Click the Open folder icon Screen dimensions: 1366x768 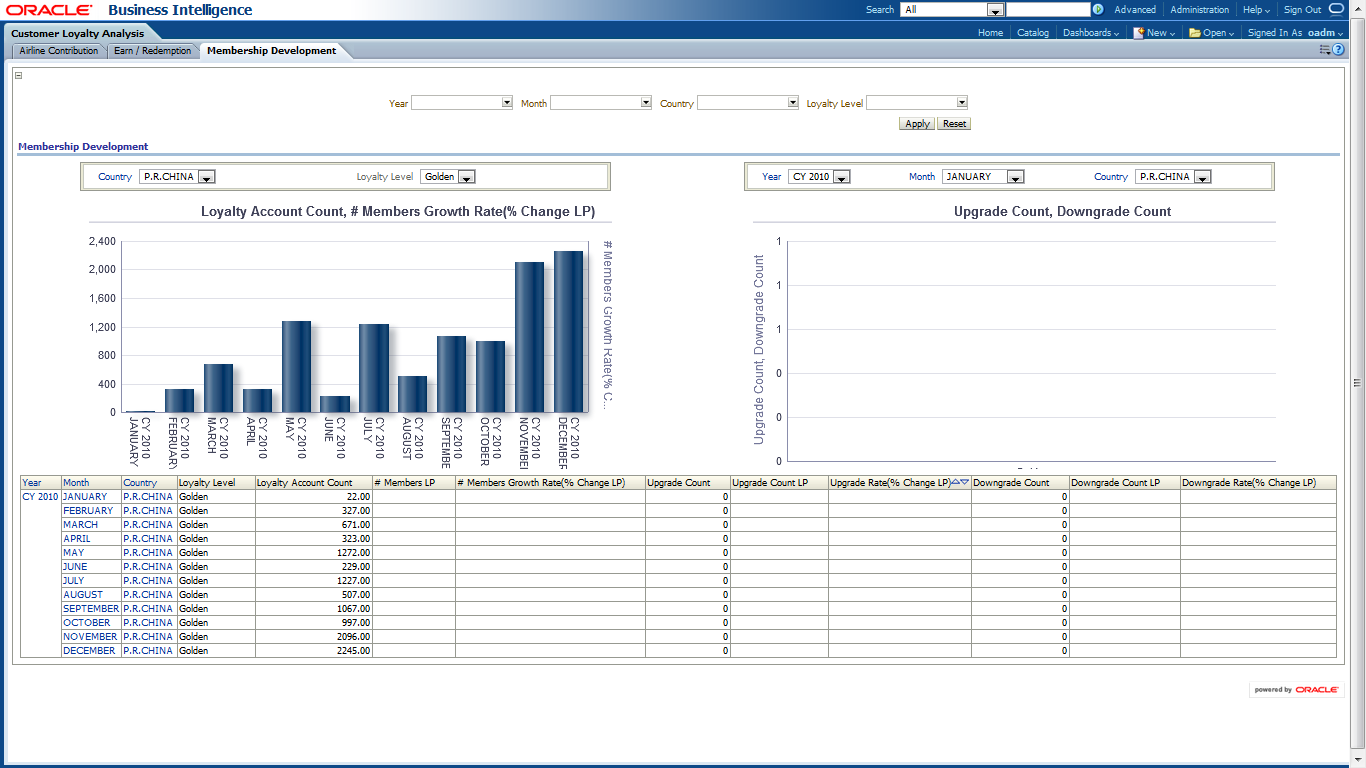pyautogui.click(x=1194, y=33)
